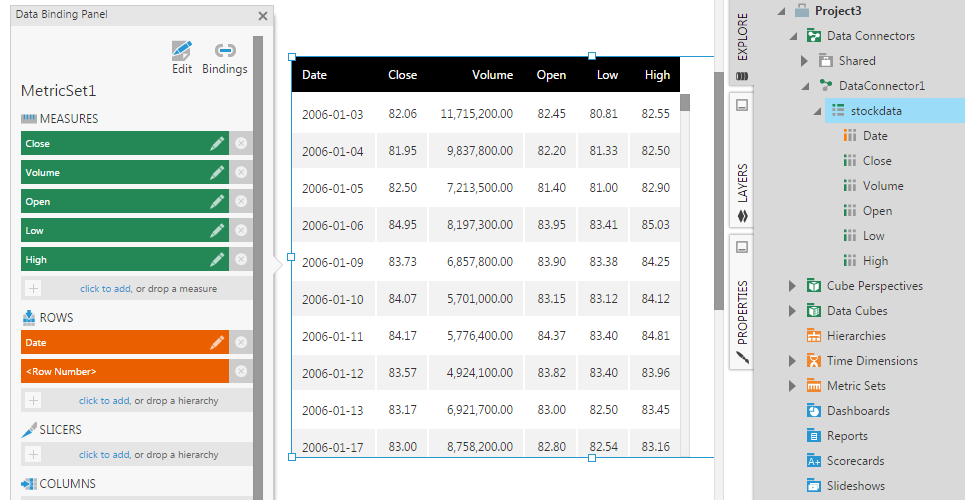
Task: Close the Data Binding Panel
Action: click(x=263, y=16)
